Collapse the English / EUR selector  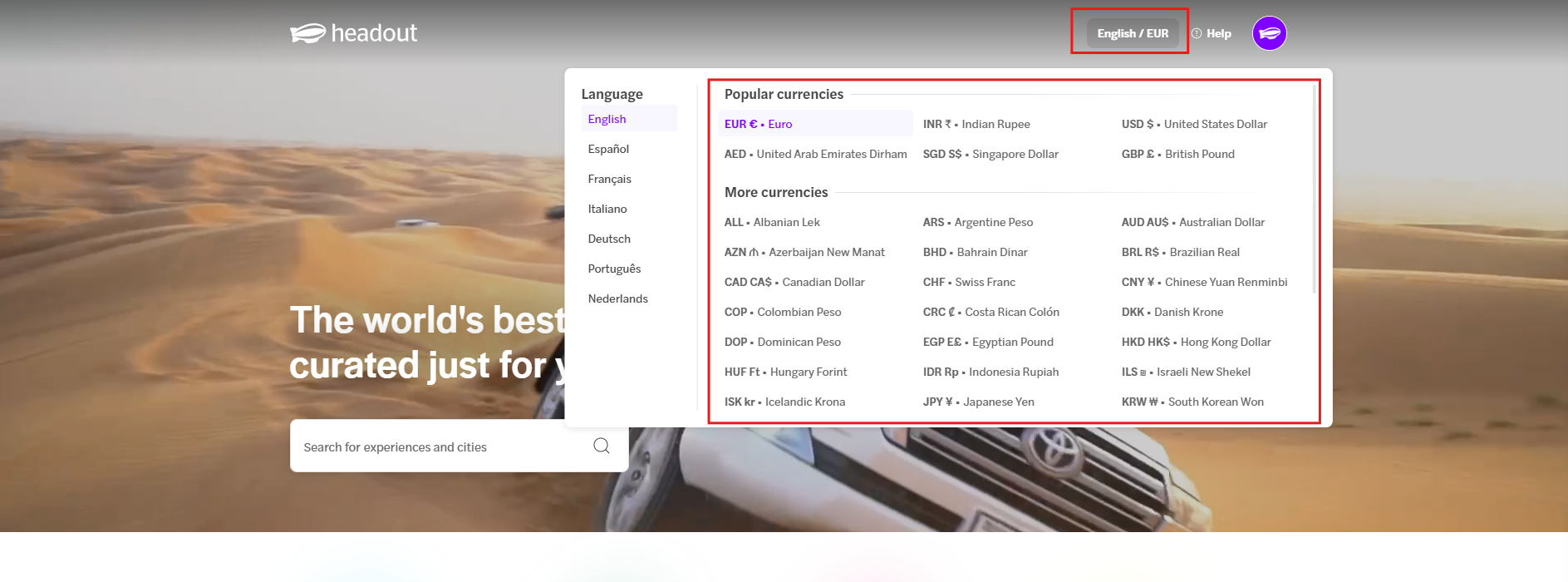click(1132, 33)
